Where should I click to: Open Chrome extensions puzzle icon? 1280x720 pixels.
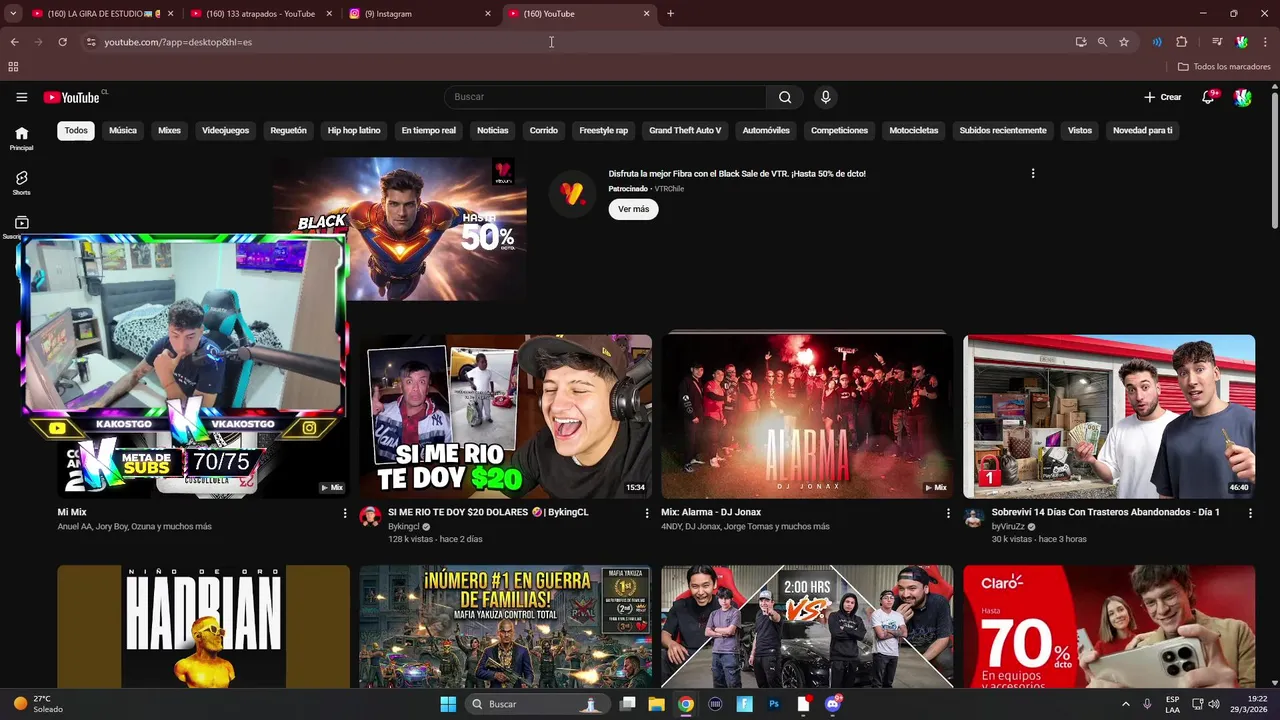click(1181, 42)
